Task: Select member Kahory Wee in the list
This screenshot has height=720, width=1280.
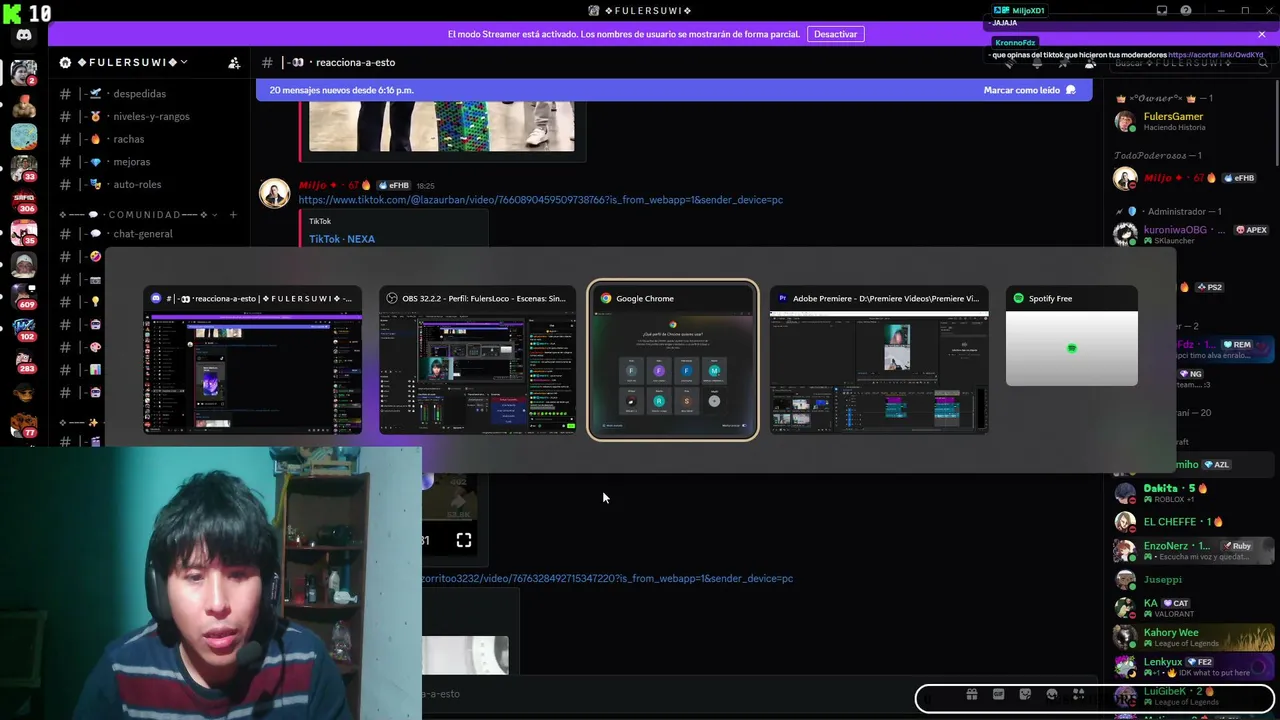Action: point(1194,637)
